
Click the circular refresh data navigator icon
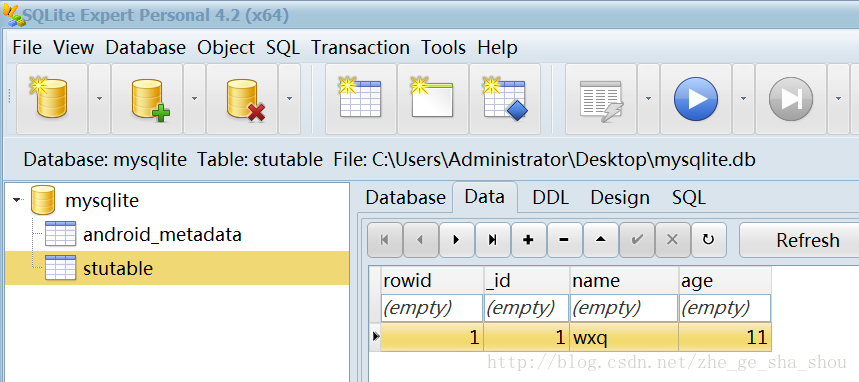708,240
